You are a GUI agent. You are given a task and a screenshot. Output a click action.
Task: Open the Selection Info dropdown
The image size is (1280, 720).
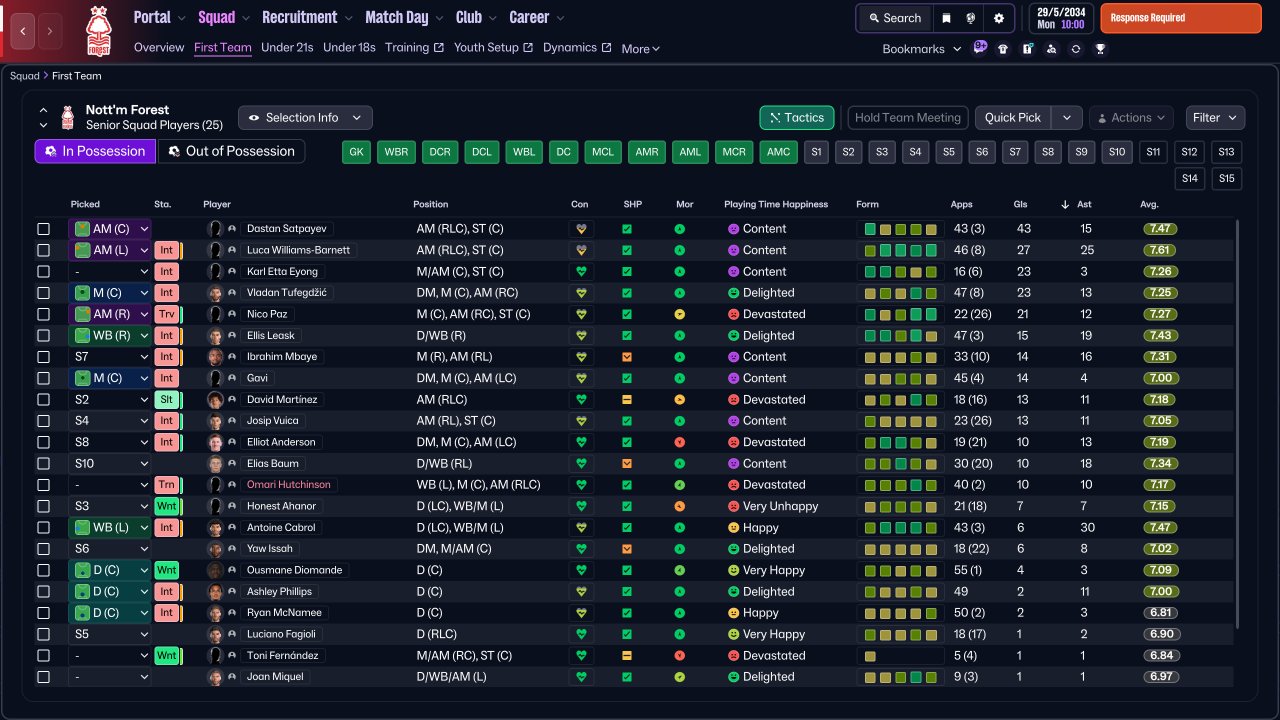[305, 118]
